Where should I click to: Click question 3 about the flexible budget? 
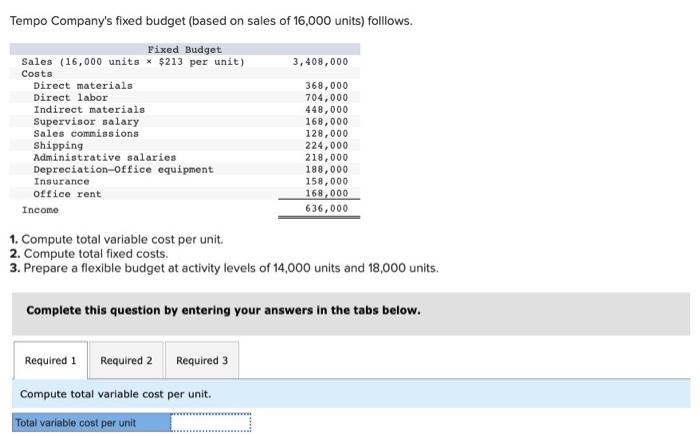[224, 268]
